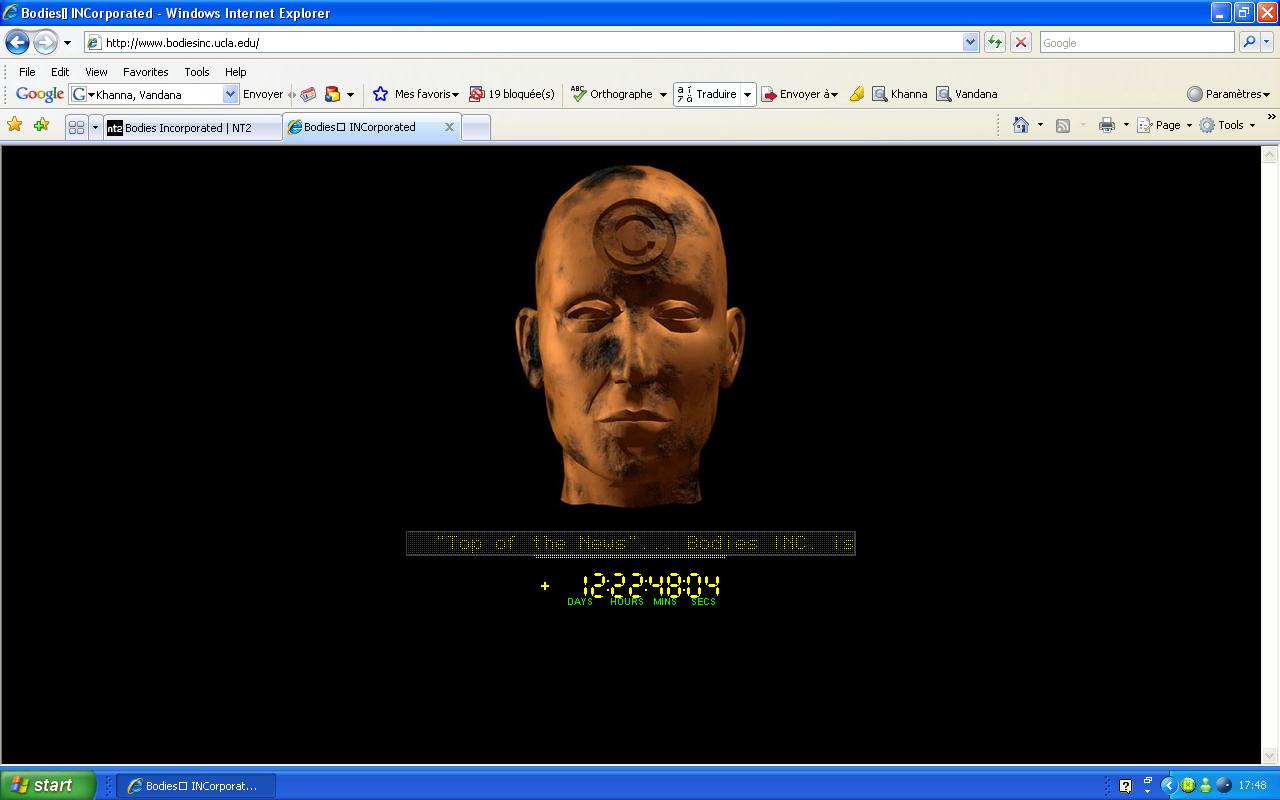Click the Google toolbar search field

point(158,94)
